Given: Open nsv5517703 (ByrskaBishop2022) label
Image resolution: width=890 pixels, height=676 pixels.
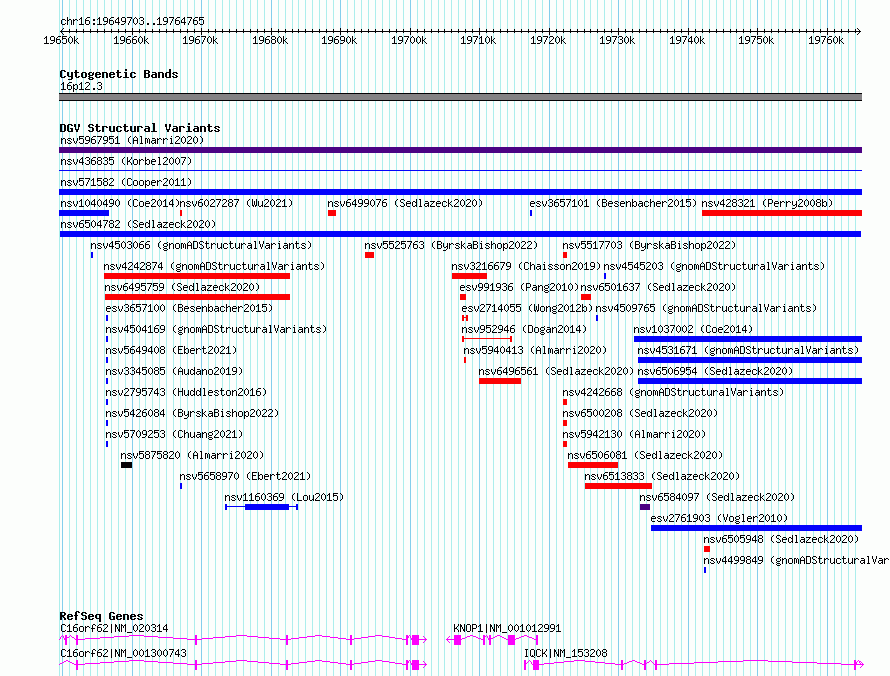Looking at the screenshot, I should (649, 245).
